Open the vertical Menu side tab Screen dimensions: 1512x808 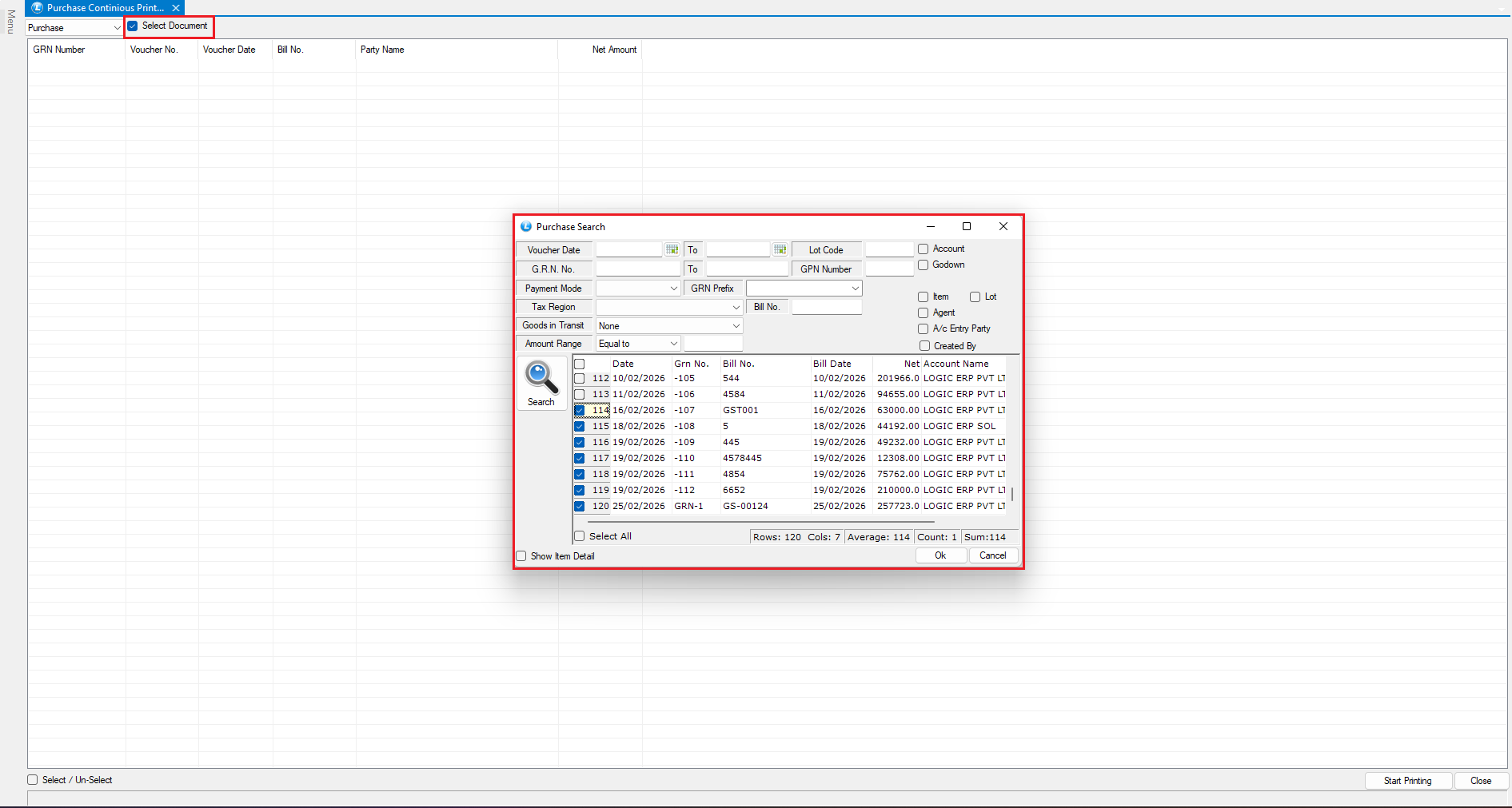(x=10, y=22)
